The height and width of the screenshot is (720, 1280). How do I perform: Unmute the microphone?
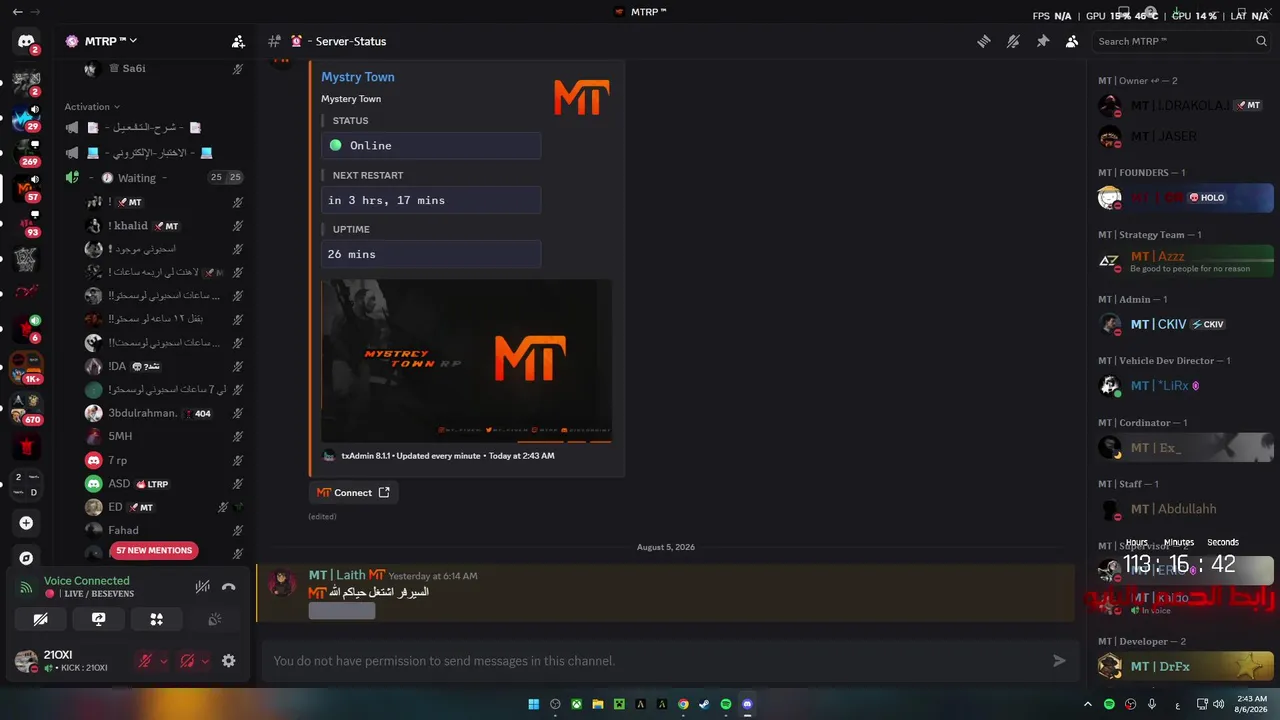(145, 661)
